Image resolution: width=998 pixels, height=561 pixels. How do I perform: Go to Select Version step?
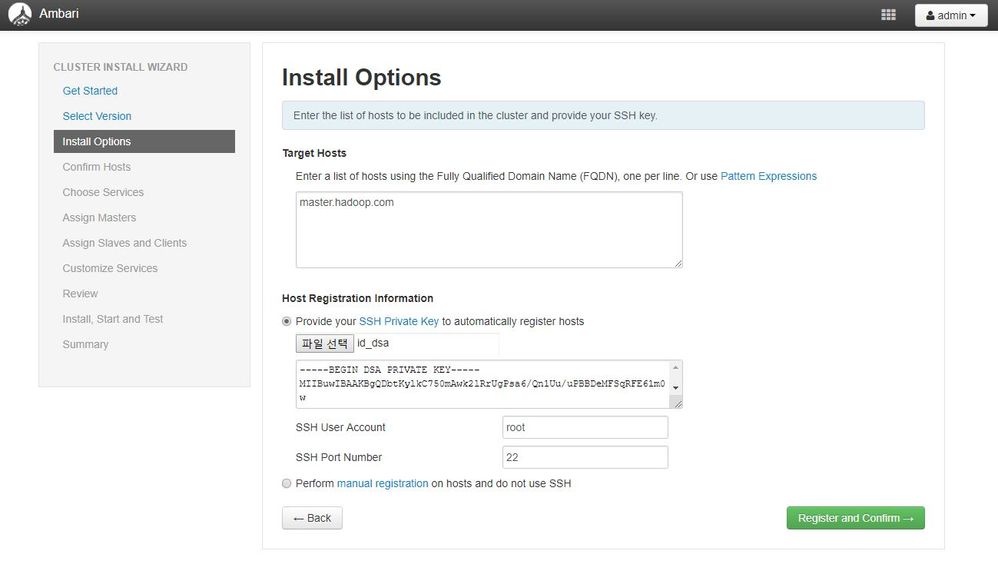click(97, 116)
